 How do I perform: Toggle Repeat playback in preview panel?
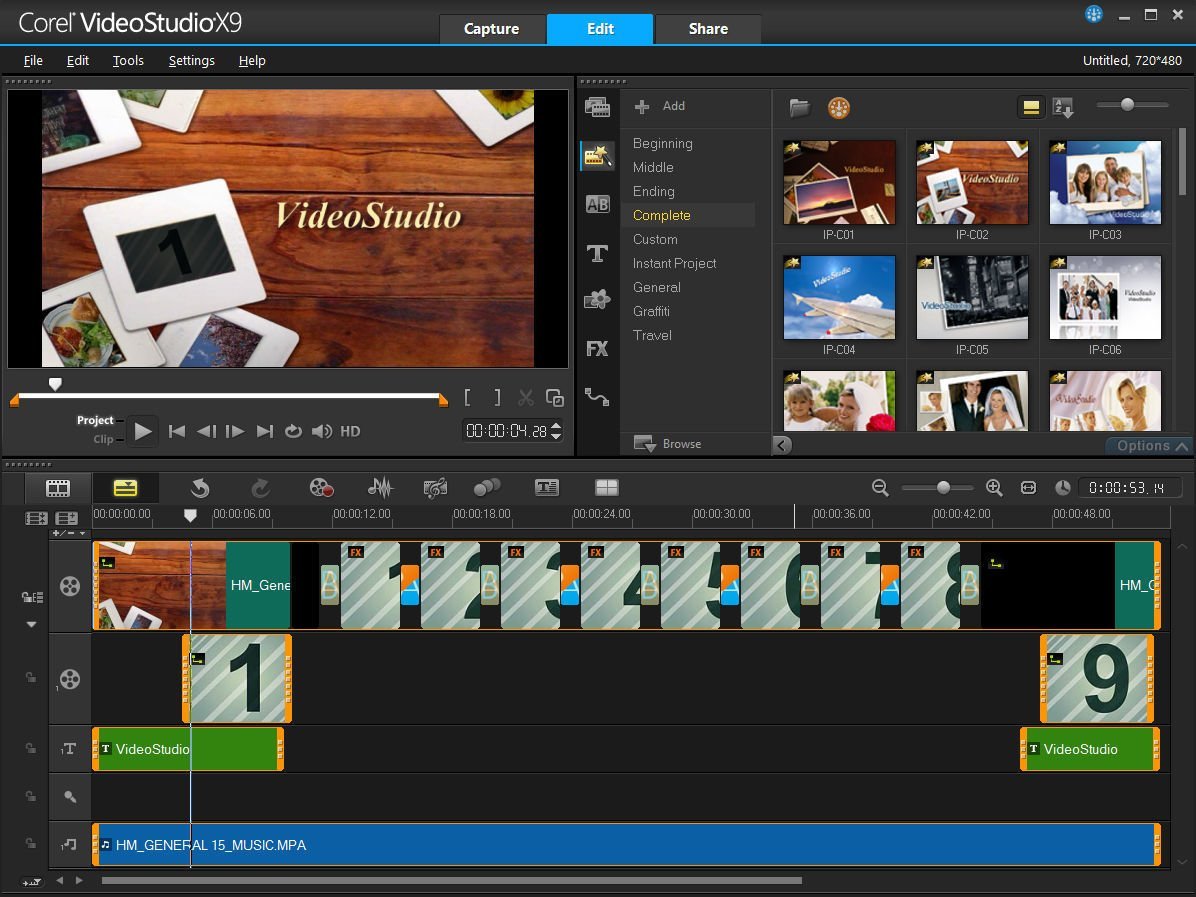point(293,431)
